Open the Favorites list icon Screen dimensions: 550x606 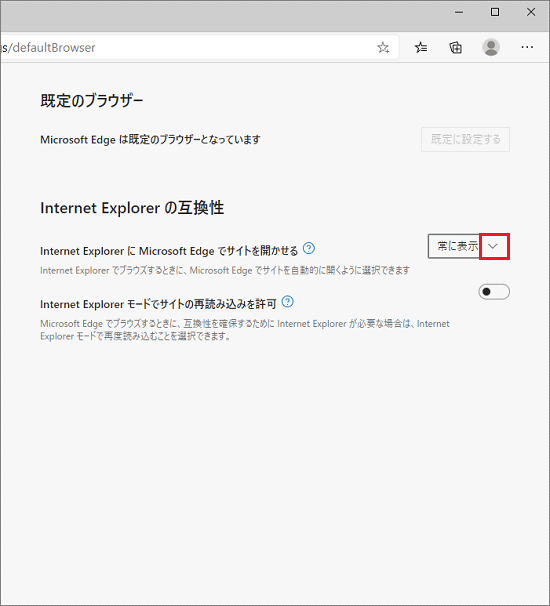click(x=421, y=48)
